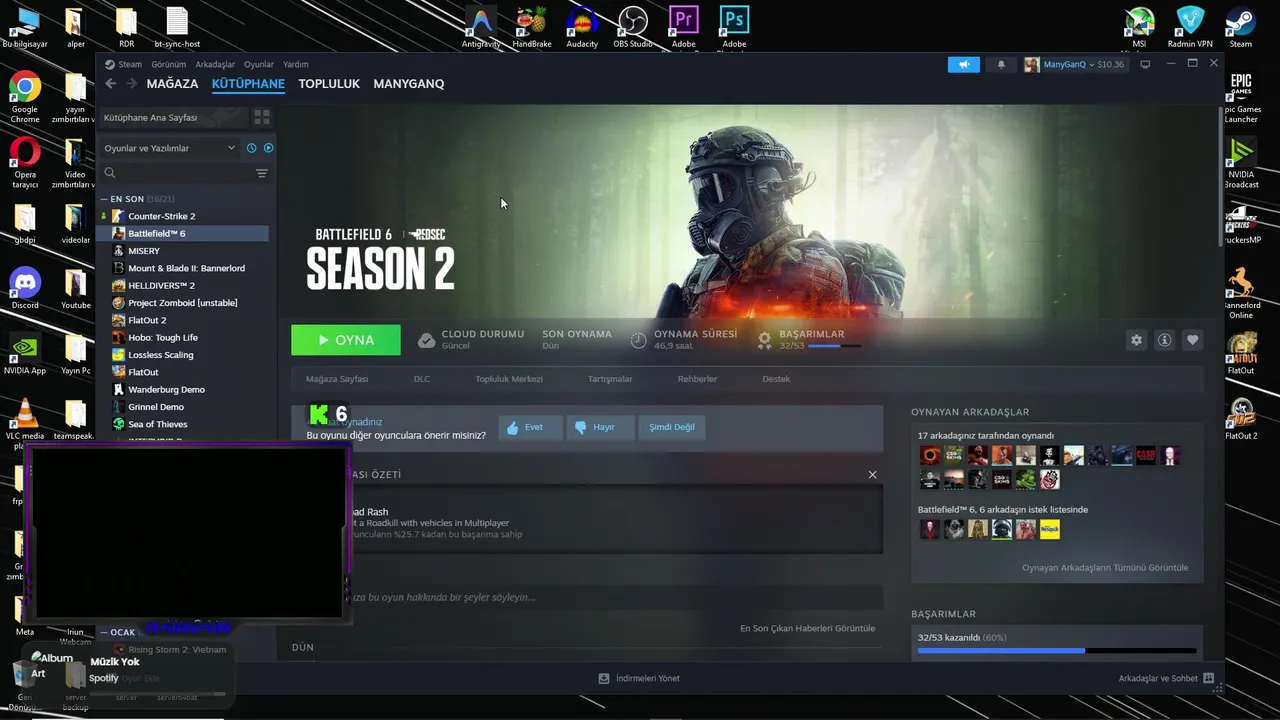Image resolution: width=1280 pixels, height=720 pixels.
Task: Open the Steam notifications bell
Action: (x=1001, y=64)
